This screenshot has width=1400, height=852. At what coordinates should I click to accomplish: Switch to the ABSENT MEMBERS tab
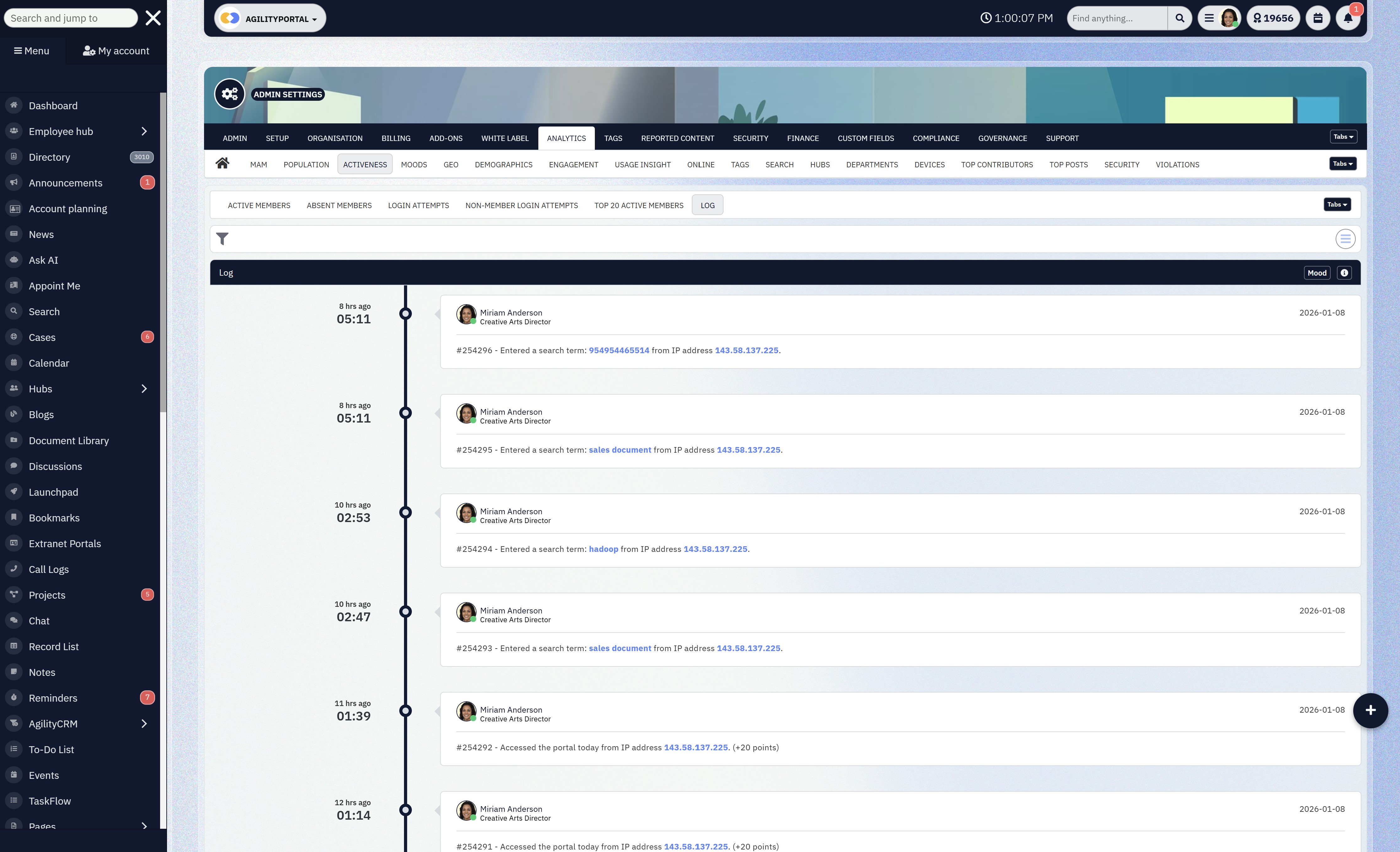339,205
